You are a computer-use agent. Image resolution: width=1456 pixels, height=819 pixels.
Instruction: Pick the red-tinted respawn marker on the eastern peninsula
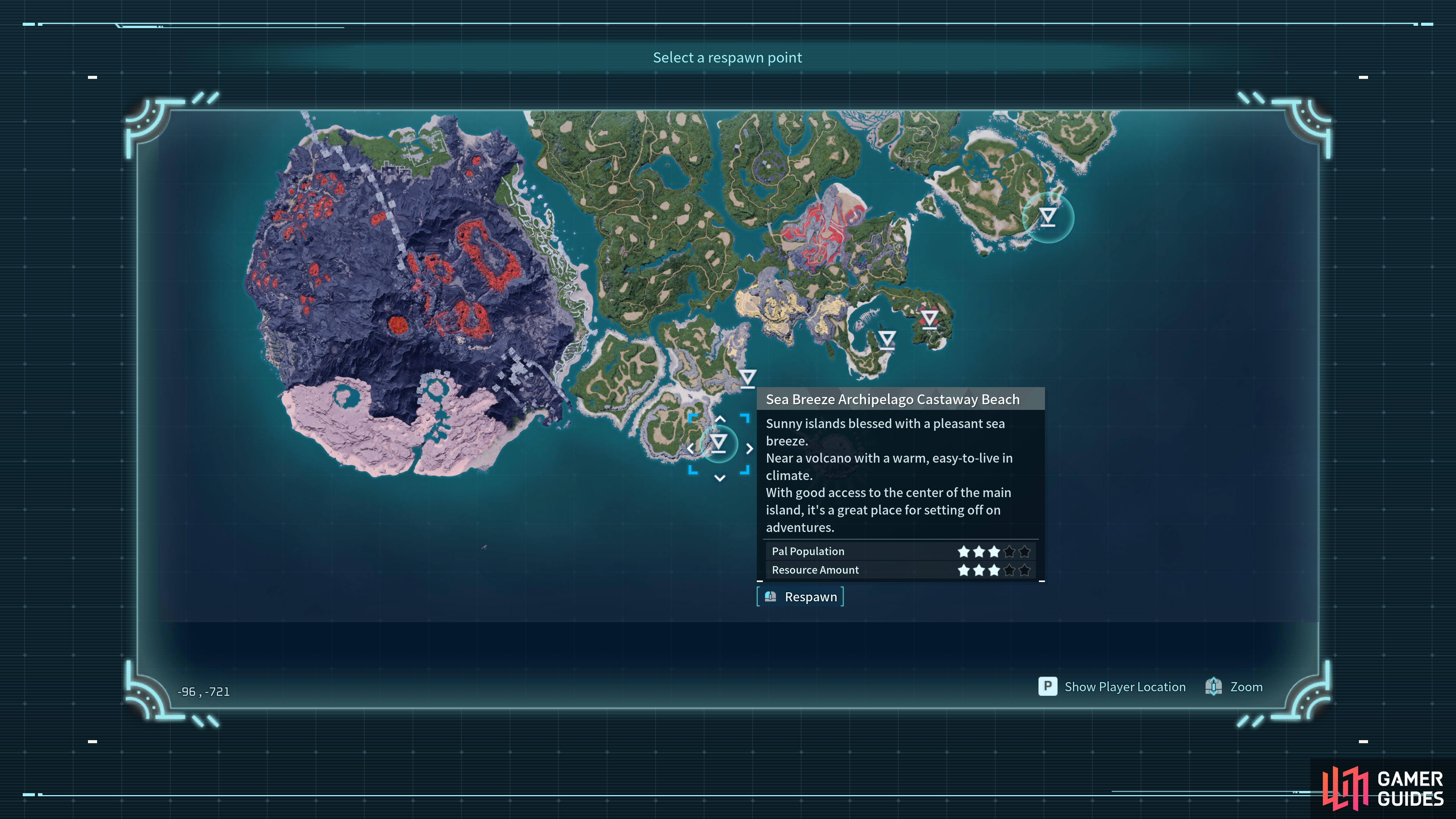click(x=929, y=319)
